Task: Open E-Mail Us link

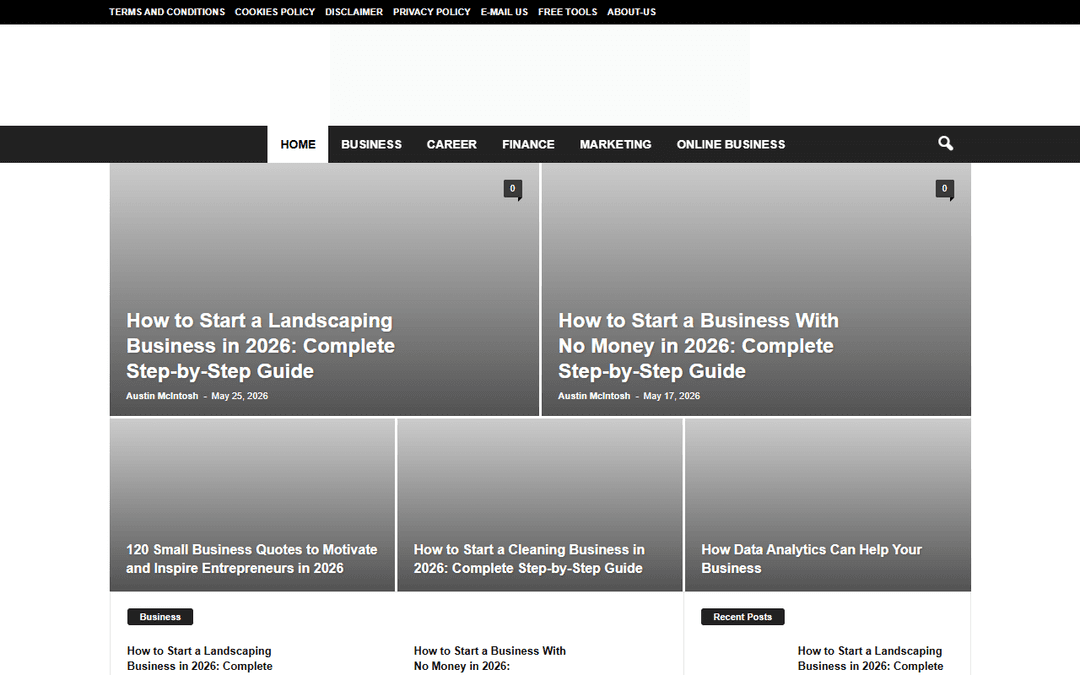Action: tap(504, 12)
